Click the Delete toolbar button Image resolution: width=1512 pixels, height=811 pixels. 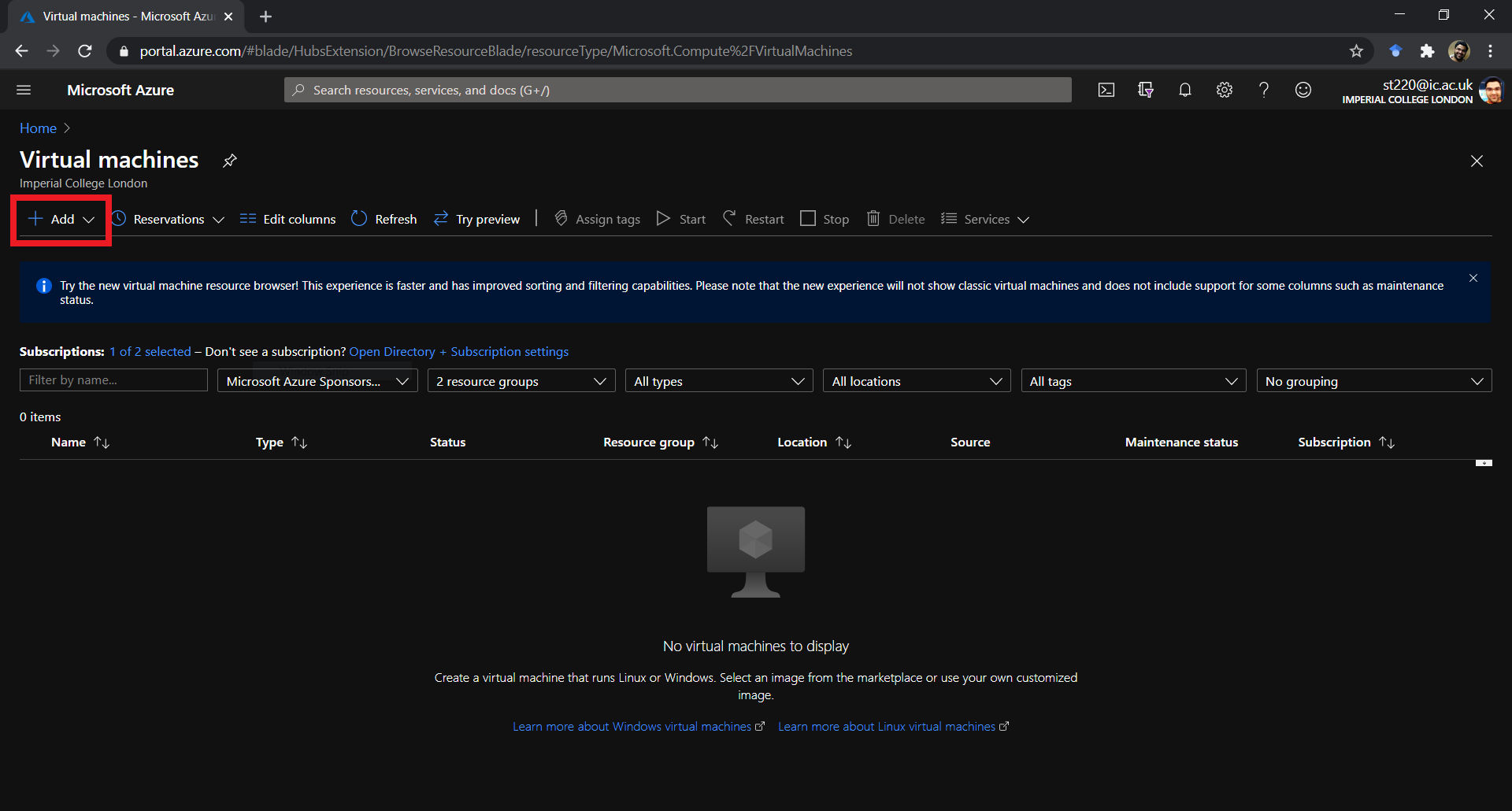tap(896, 219)
